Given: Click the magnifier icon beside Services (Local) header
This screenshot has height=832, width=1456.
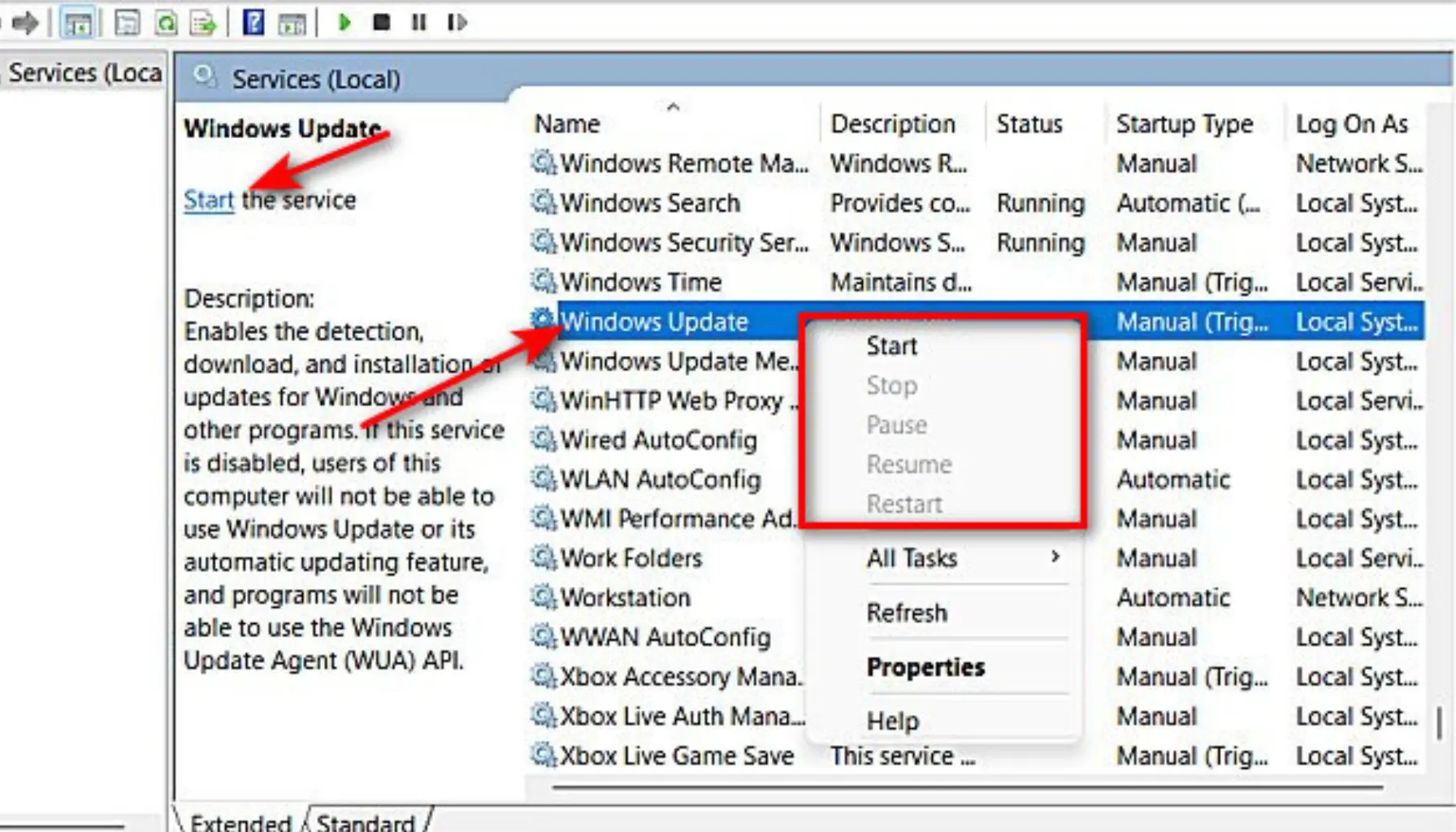Looking at the screenshot, I should click(205, 78).
